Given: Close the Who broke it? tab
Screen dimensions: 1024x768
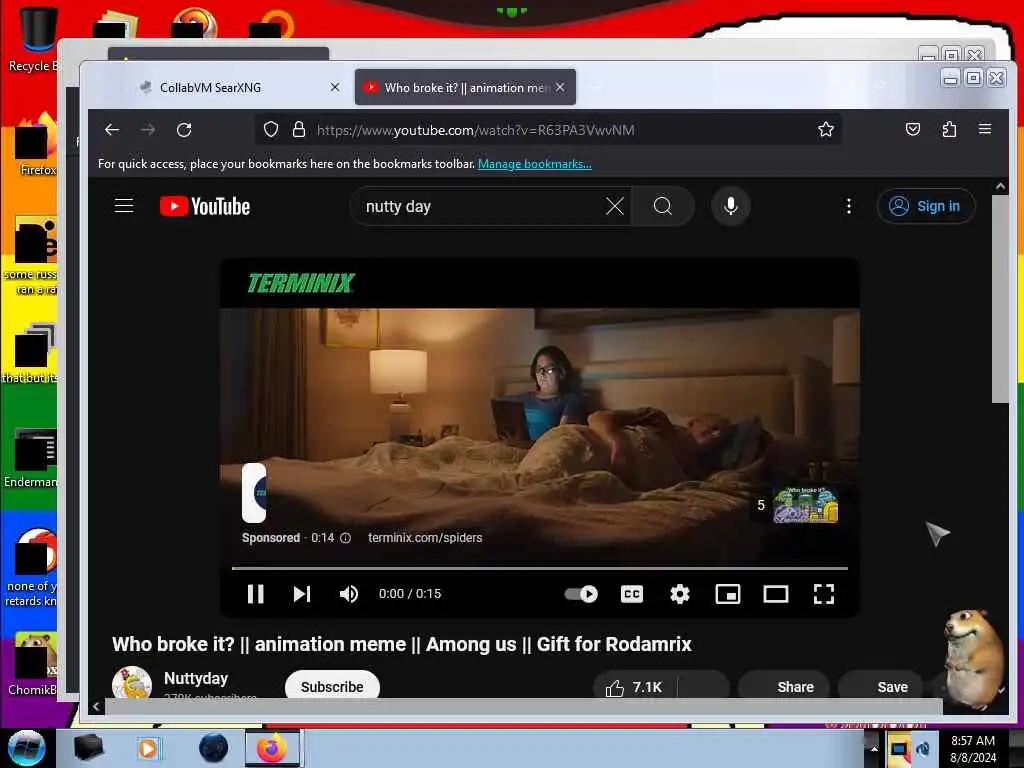Looking at the screenshot, I should point(560,87).
